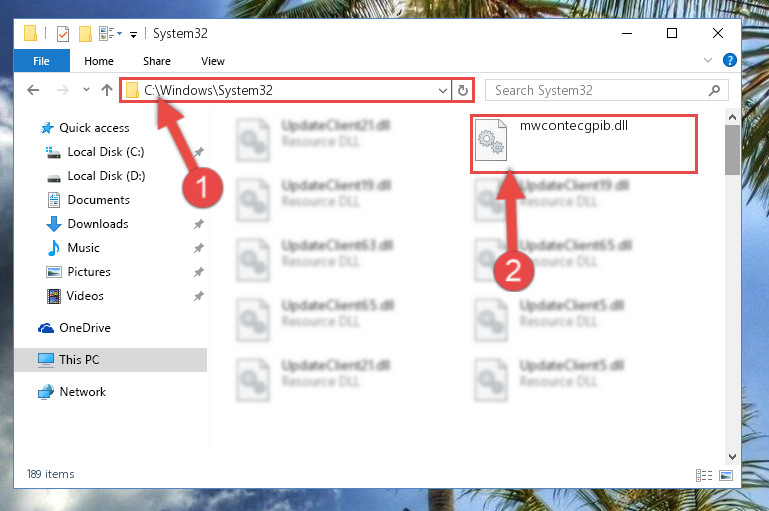Image resolution: width=769 pixels, height=511 pixels.
Task: Expand the ribbon with the chevron
Action: pyautogui.click(x=708, y=60)
